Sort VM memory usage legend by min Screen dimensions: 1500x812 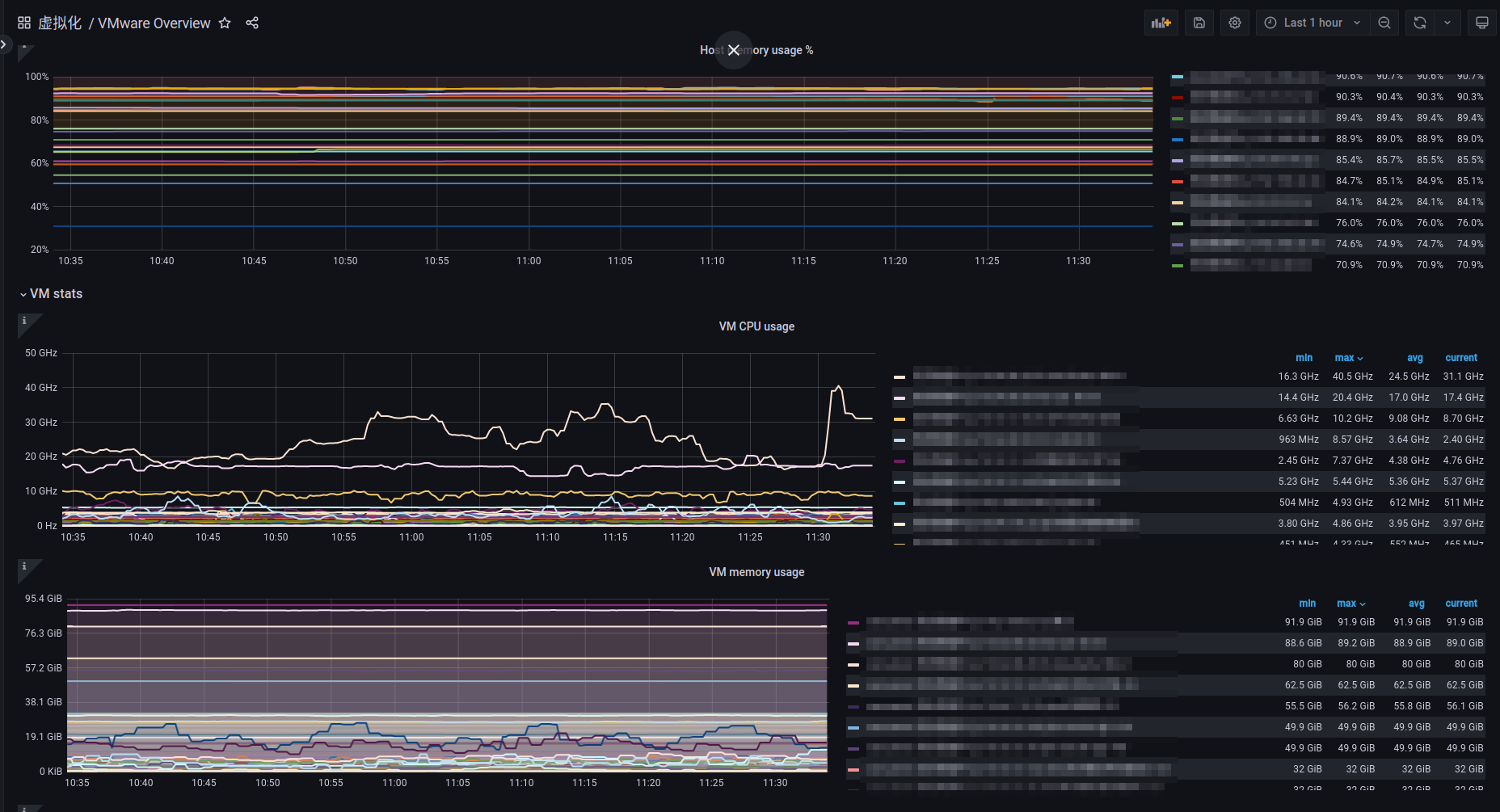tap(1308, 604)
